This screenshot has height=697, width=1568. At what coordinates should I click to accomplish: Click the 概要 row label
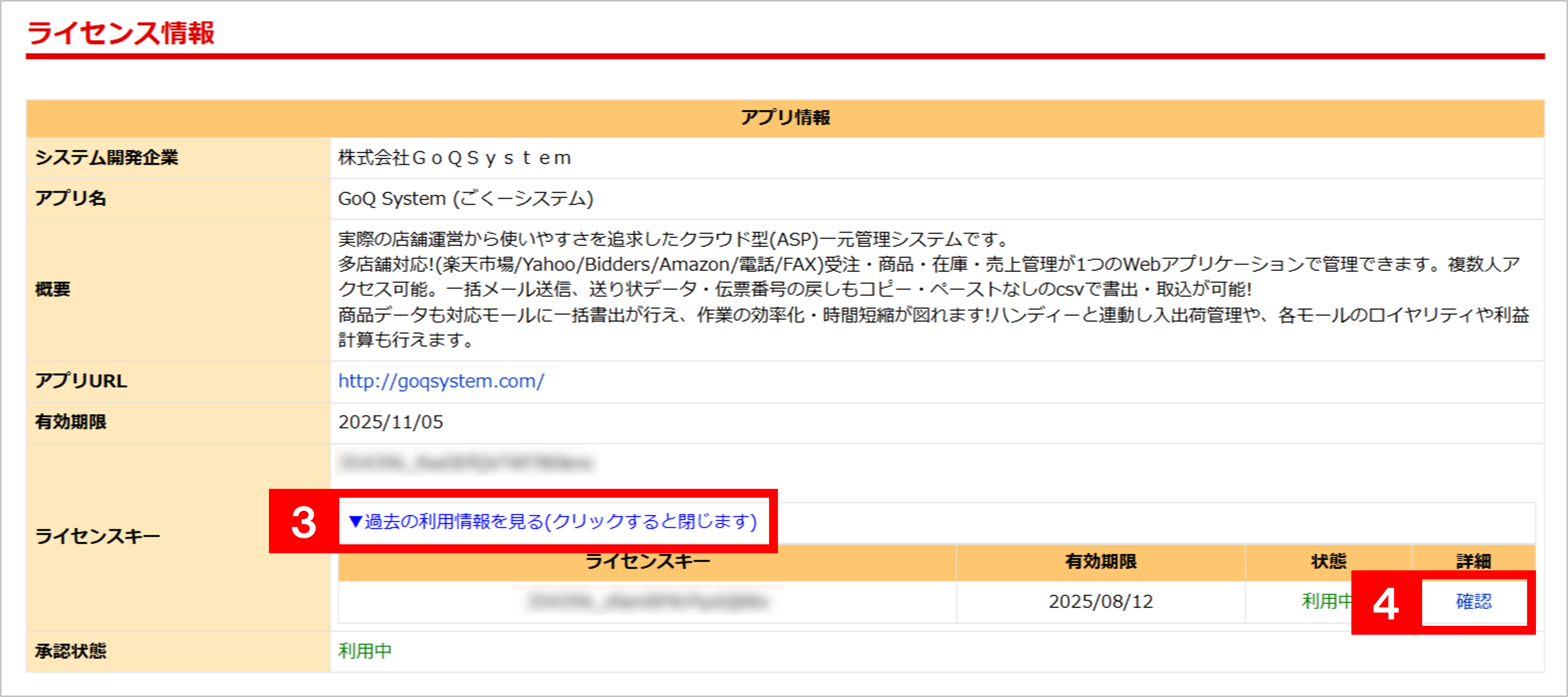coord(52,289)
